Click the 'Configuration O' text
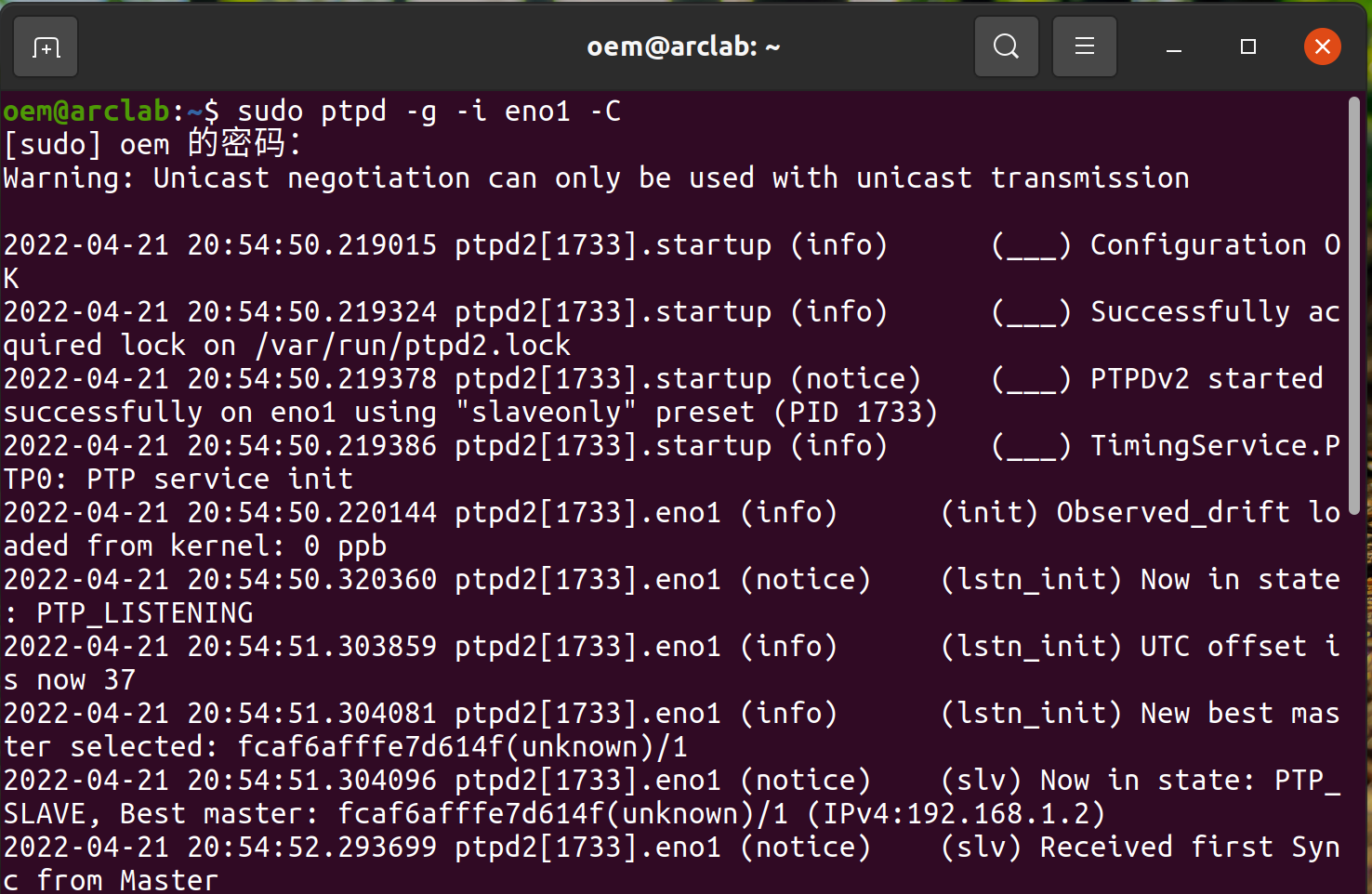 pyautogui.click(x=1216, y=244)
